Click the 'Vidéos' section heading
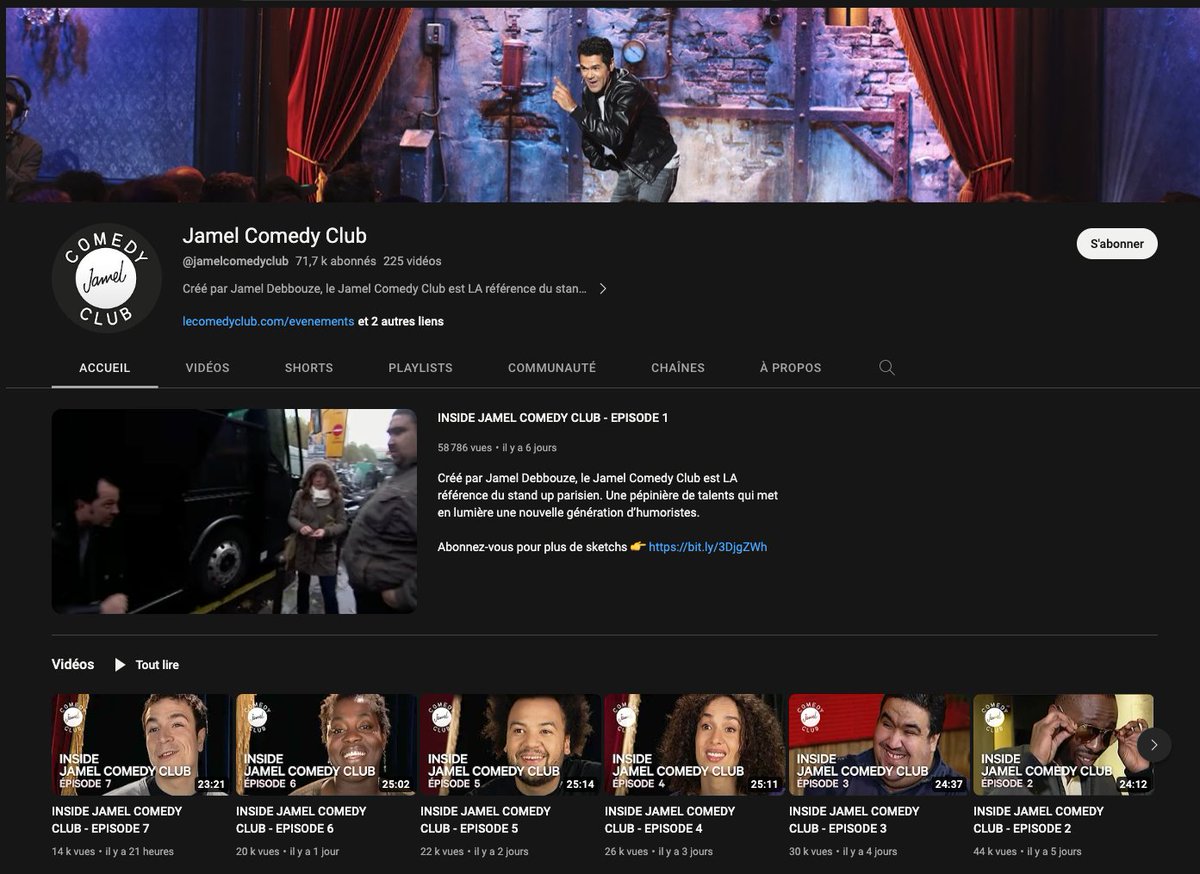The width and height of the screenshot is (1200, 874). tap(73, 665)
